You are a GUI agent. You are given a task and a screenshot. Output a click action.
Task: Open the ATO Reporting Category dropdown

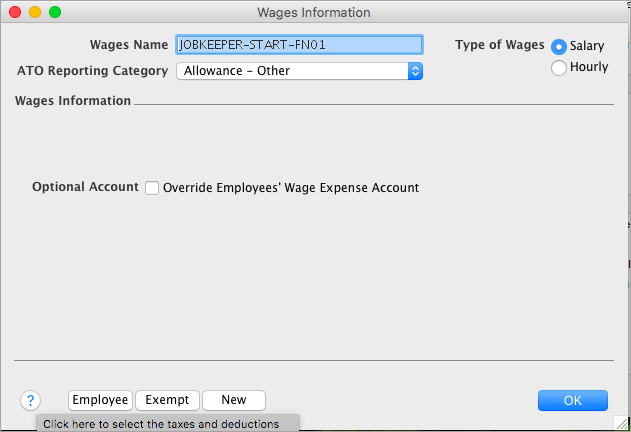click(298, 71)
